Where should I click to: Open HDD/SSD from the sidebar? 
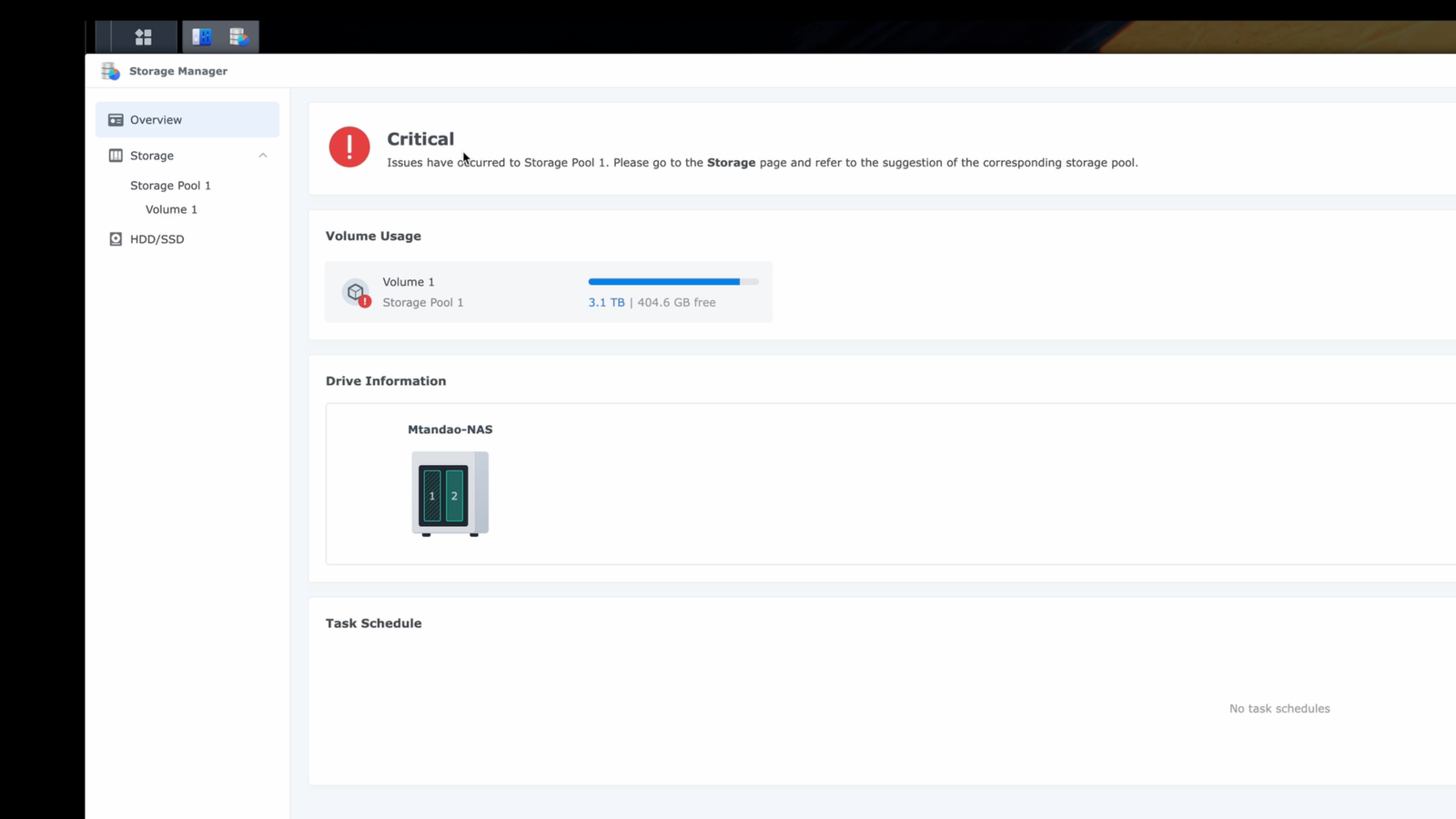tap(157, 238)
